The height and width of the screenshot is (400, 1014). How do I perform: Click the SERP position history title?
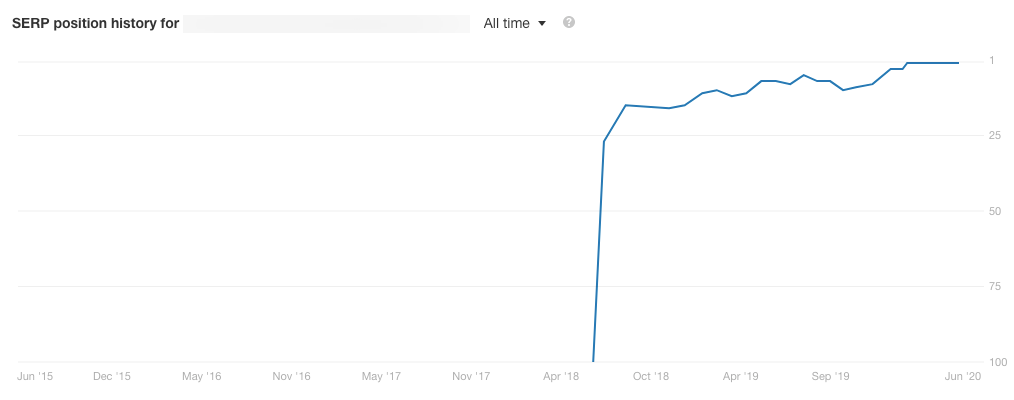[95, 23]
